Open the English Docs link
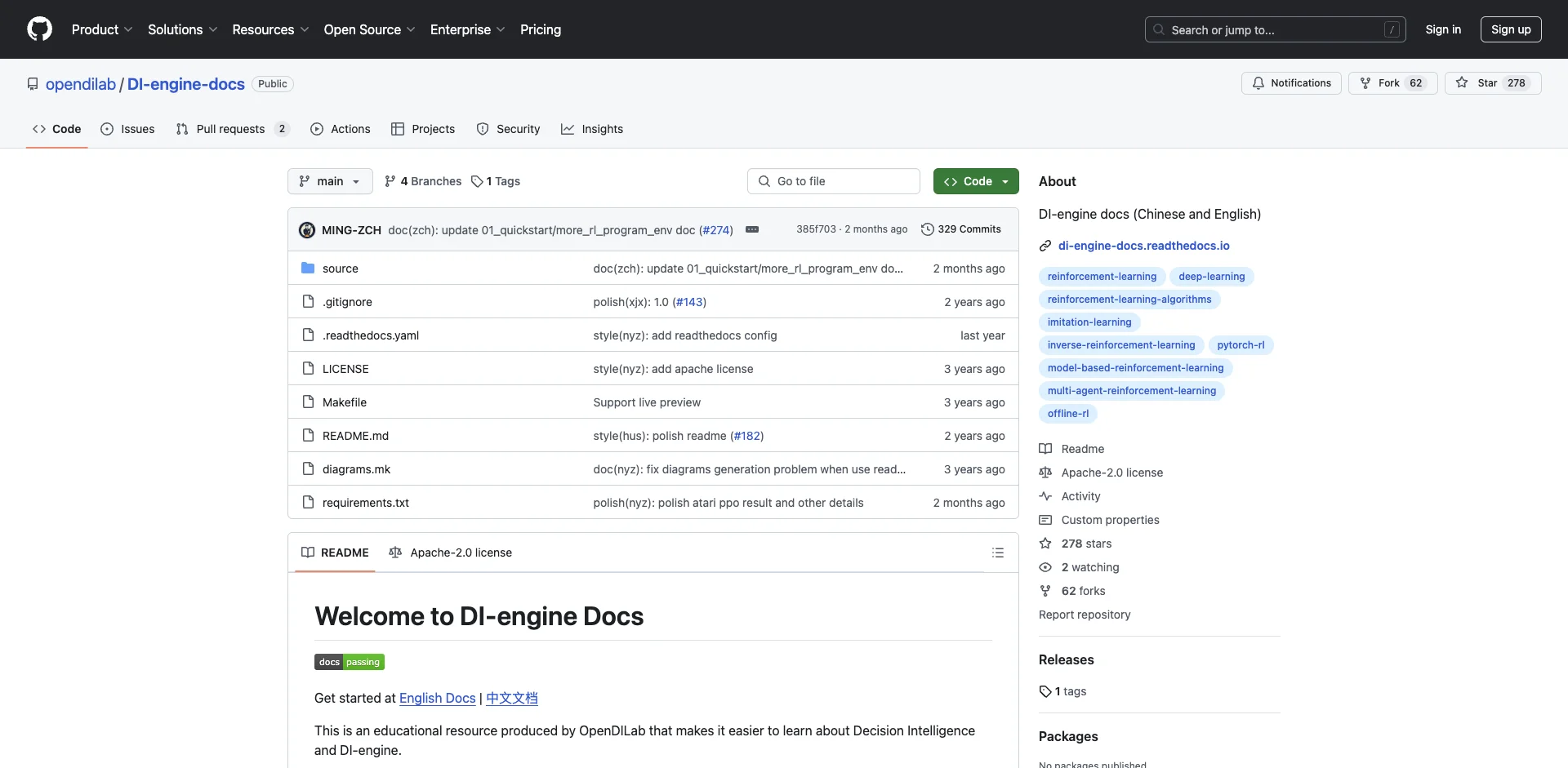This screenshot has height=768, width=1568. click(437, 699)
